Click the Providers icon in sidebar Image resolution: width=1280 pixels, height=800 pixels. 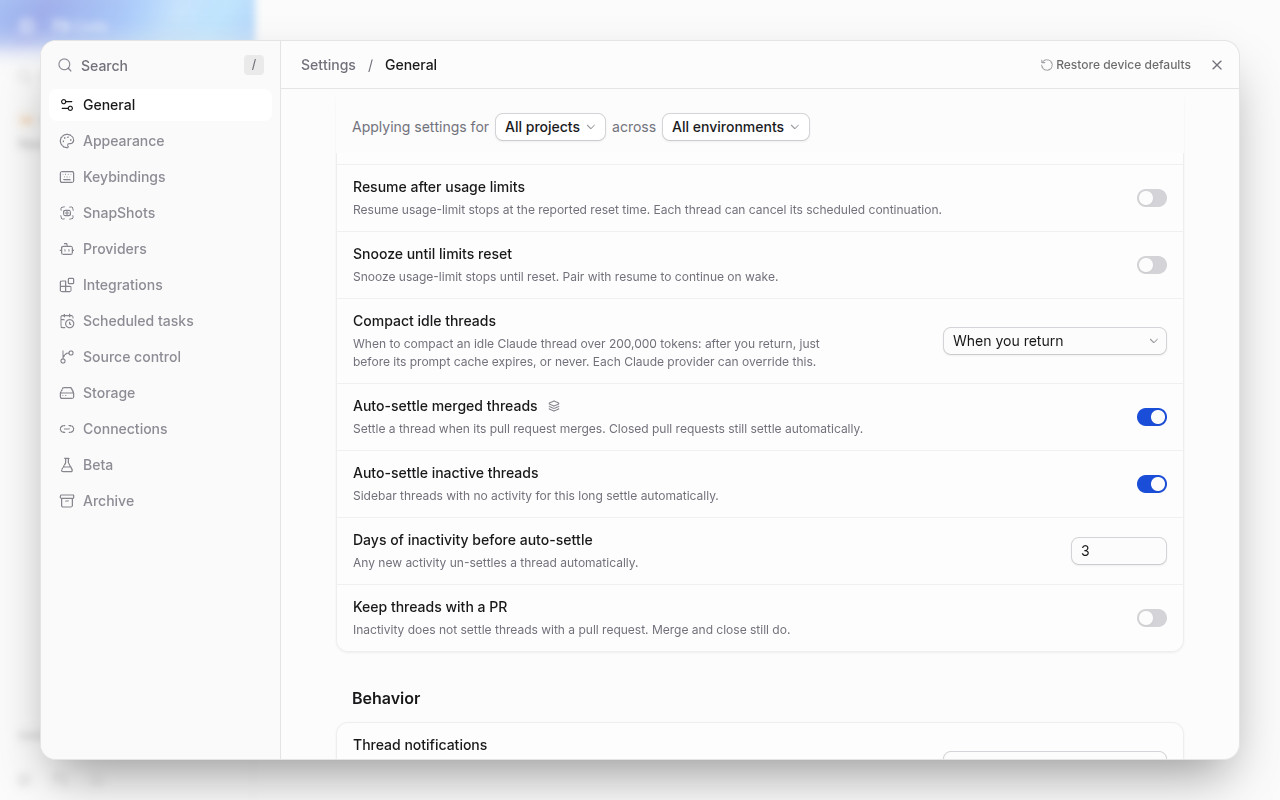(x=67, y=249)
